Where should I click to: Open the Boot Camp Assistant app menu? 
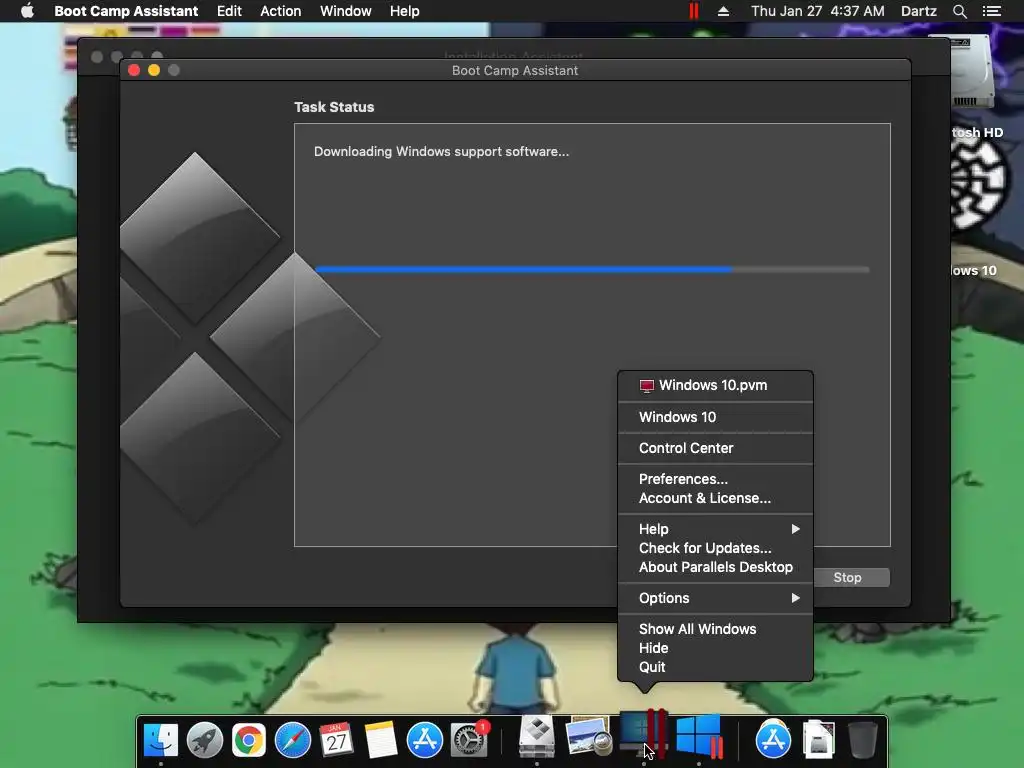pyautogui.click(x=126, y=11)
